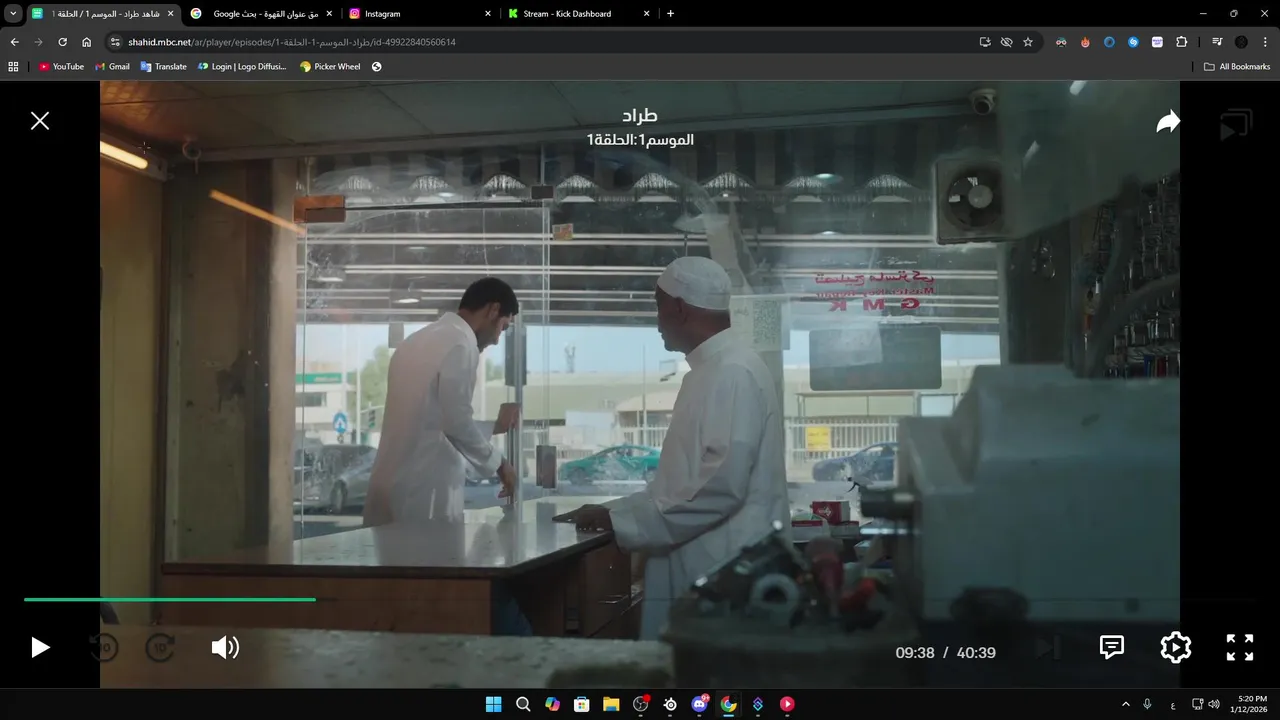The height and width of the screenshot is (720, 1280).
Task: Rewind the video 10 seconds
Action: point(103,648)
